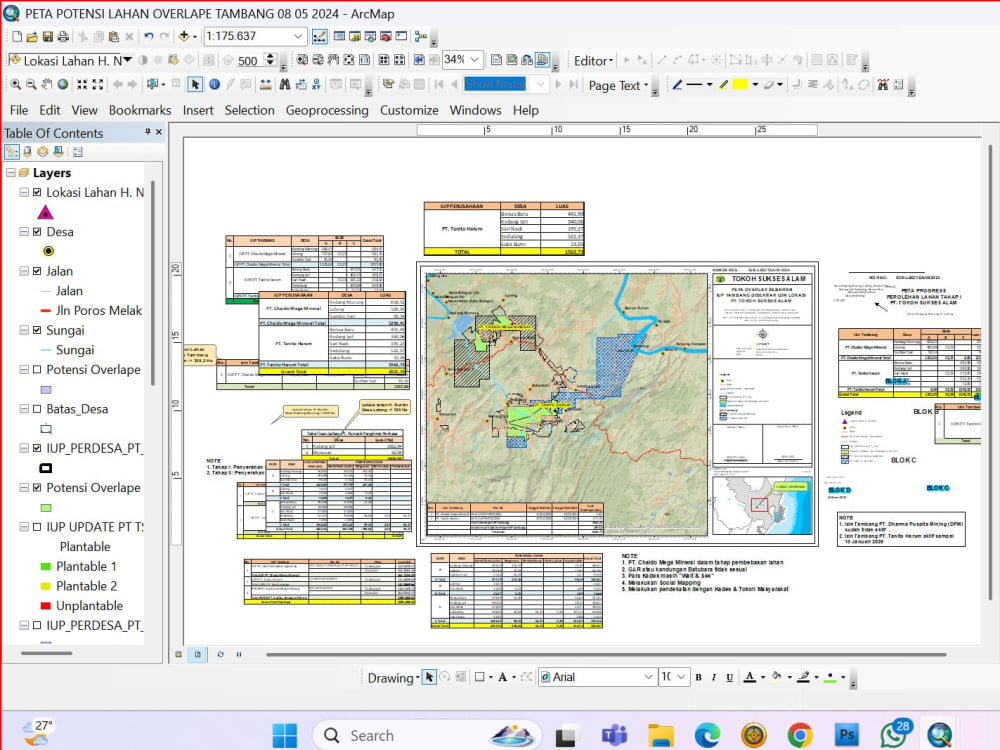Open the ModelBuilder icon
This screenshot has width=1000, height=750.
point(420,36)
